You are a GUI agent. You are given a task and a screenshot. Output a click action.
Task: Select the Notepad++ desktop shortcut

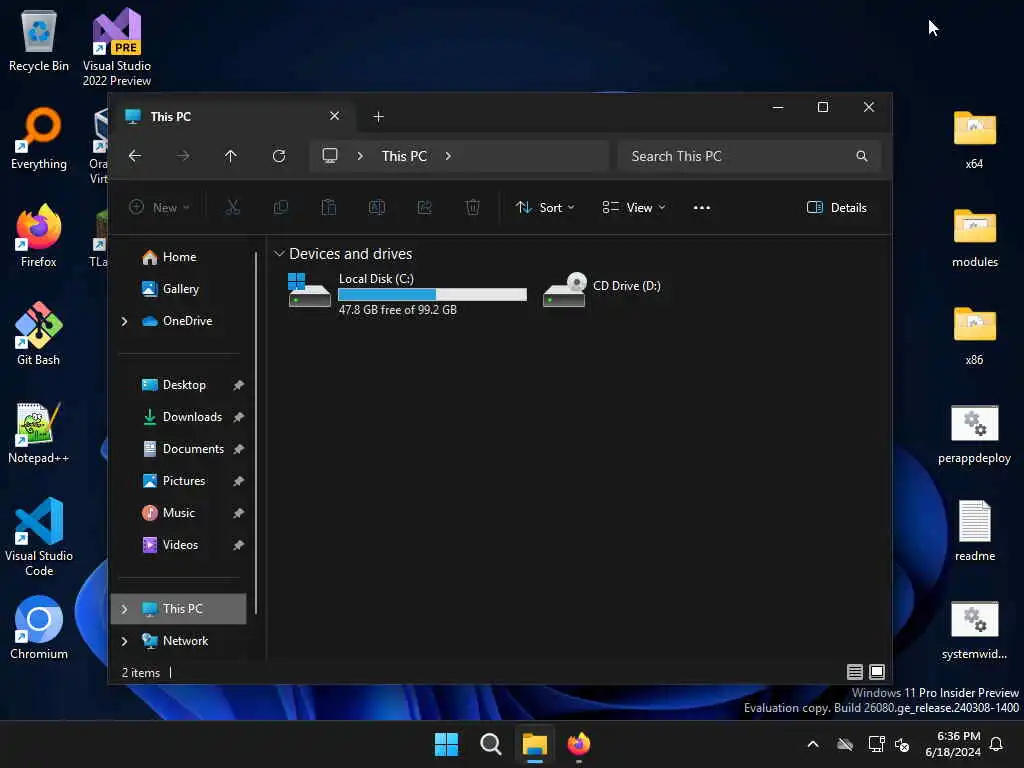(39, 432)
